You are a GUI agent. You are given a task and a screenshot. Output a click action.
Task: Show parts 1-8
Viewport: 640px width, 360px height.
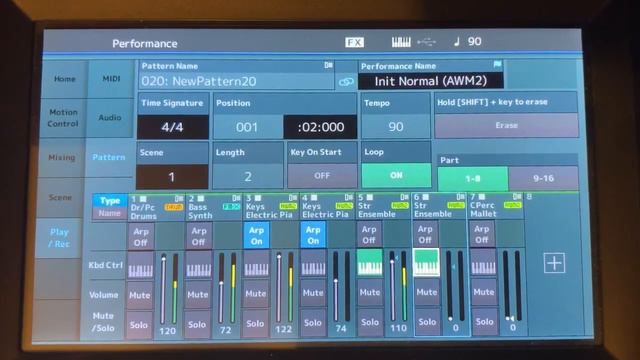(473, 178)
